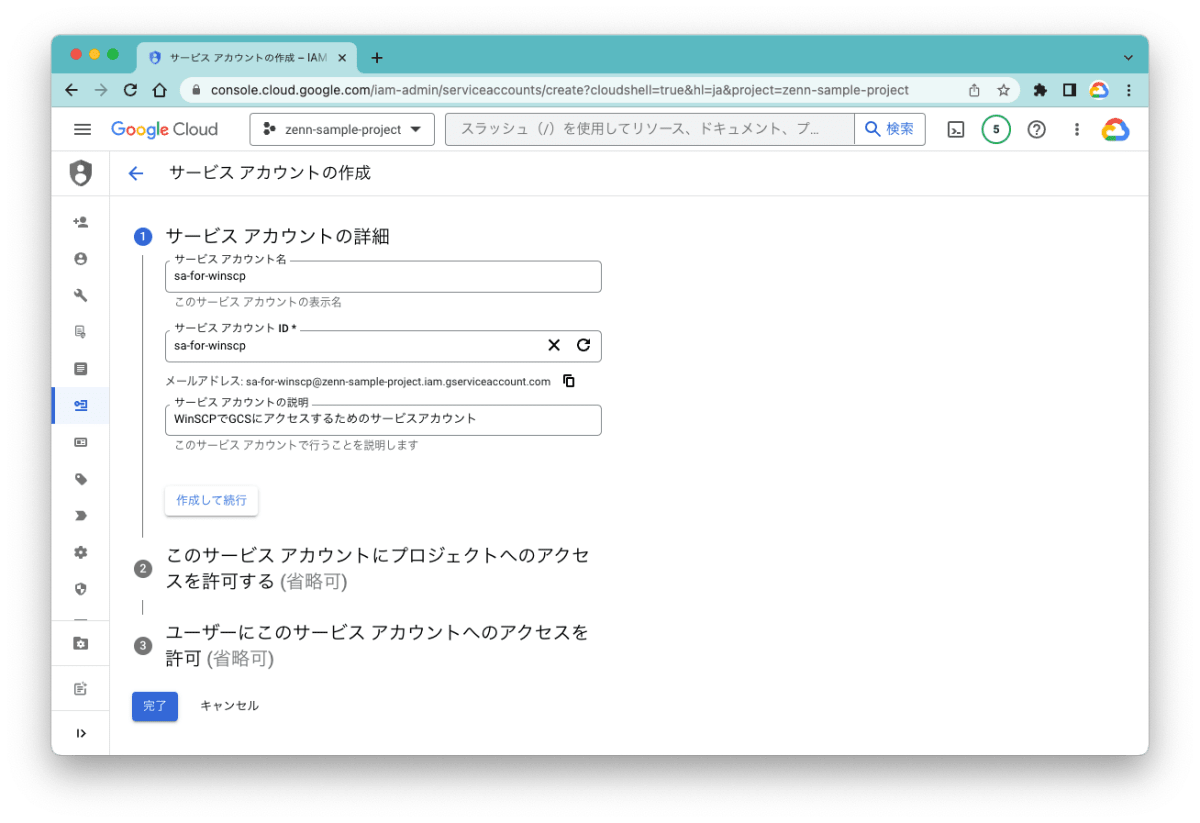Image resolution: width=1200 pixels, height=823 pixels.
Task: Open the IAM & Admin shield icon
Action: [80, 173]
